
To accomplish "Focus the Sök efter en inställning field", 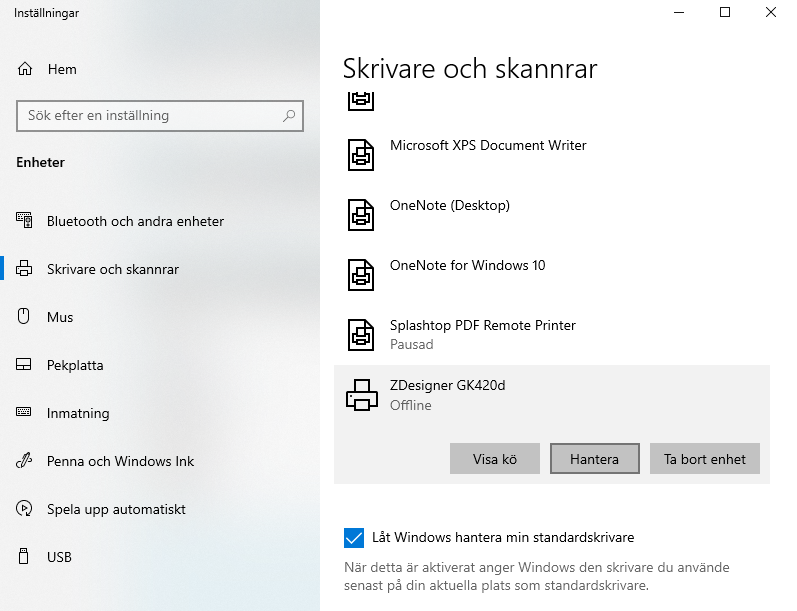I will pyautogui.click(x=150, y=116).
